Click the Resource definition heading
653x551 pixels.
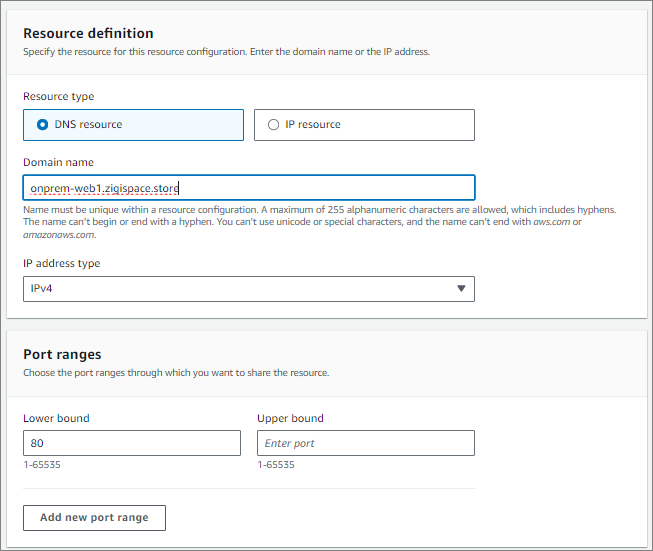[x=88, y=33]
